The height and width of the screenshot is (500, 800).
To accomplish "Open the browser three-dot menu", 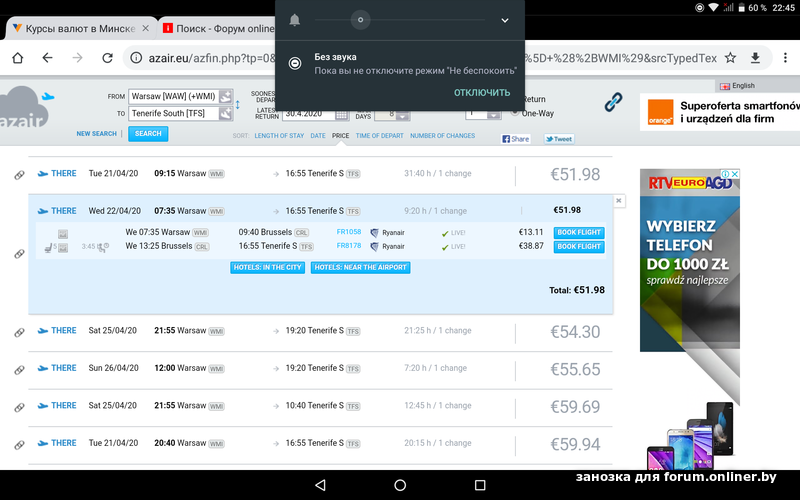I will point(785,58).
